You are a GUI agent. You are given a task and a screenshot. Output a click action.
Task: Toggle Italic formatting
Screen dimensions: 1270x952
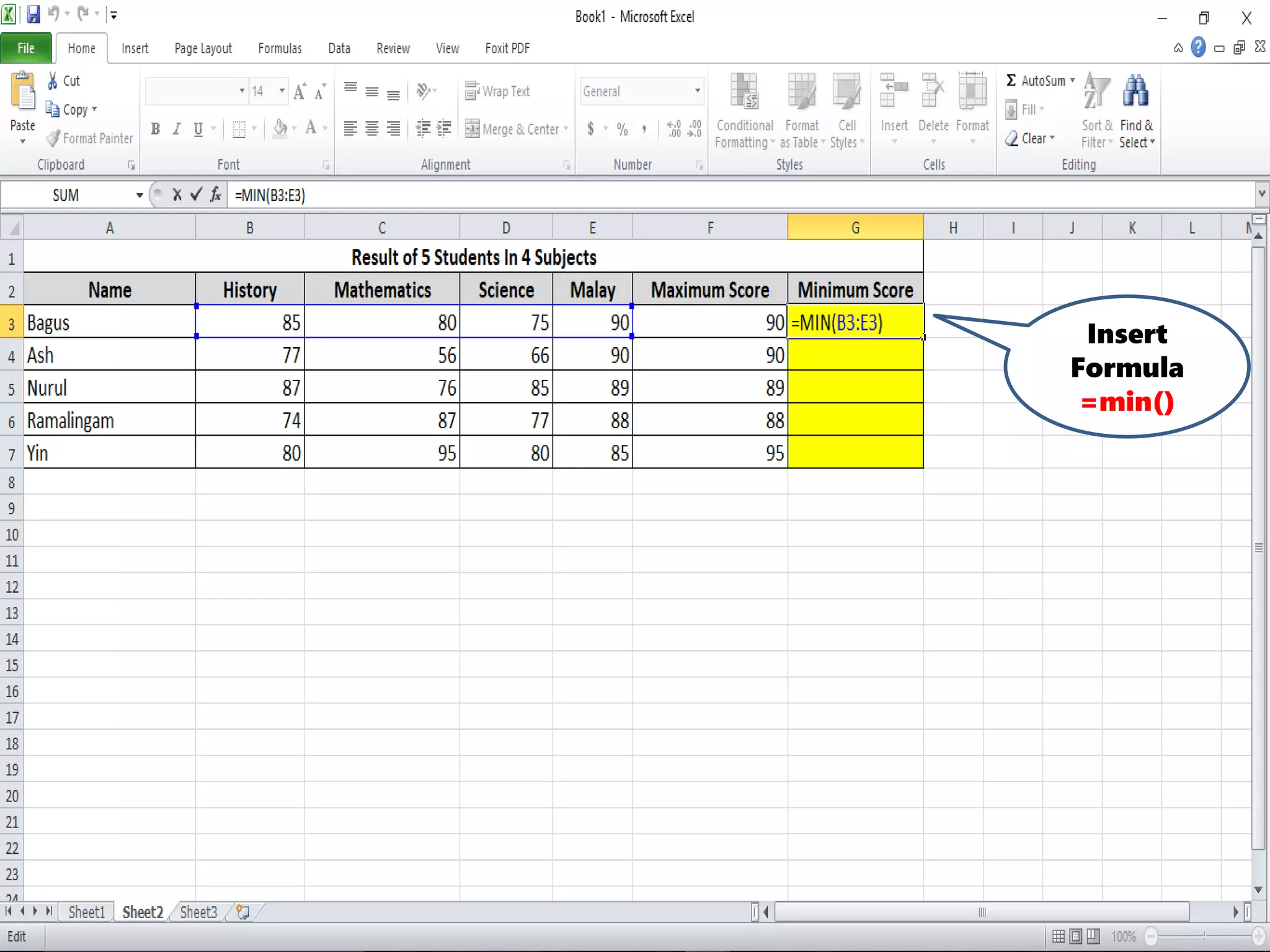177,129
